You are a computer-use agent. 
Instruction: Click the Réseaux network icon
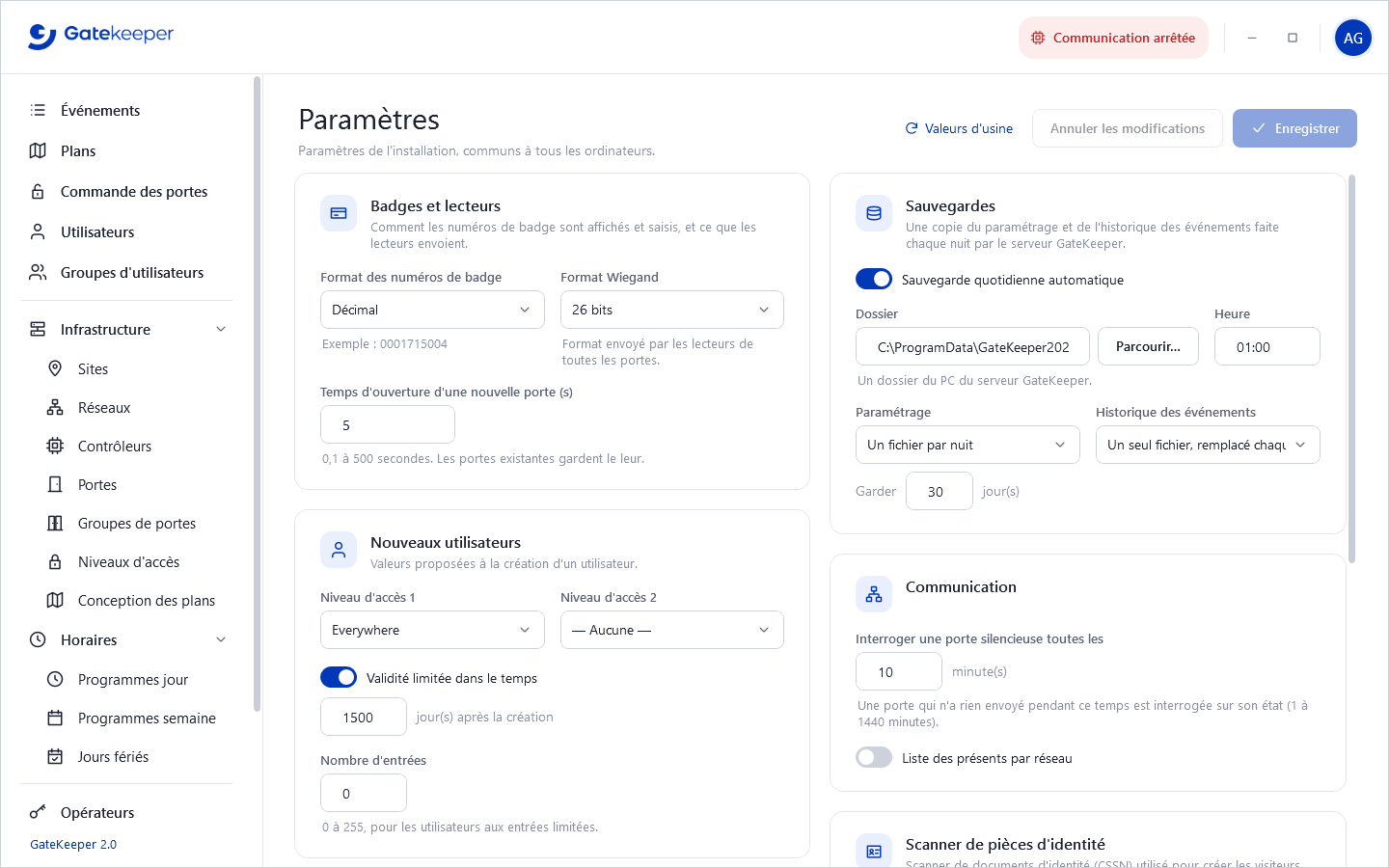(55, 407)
